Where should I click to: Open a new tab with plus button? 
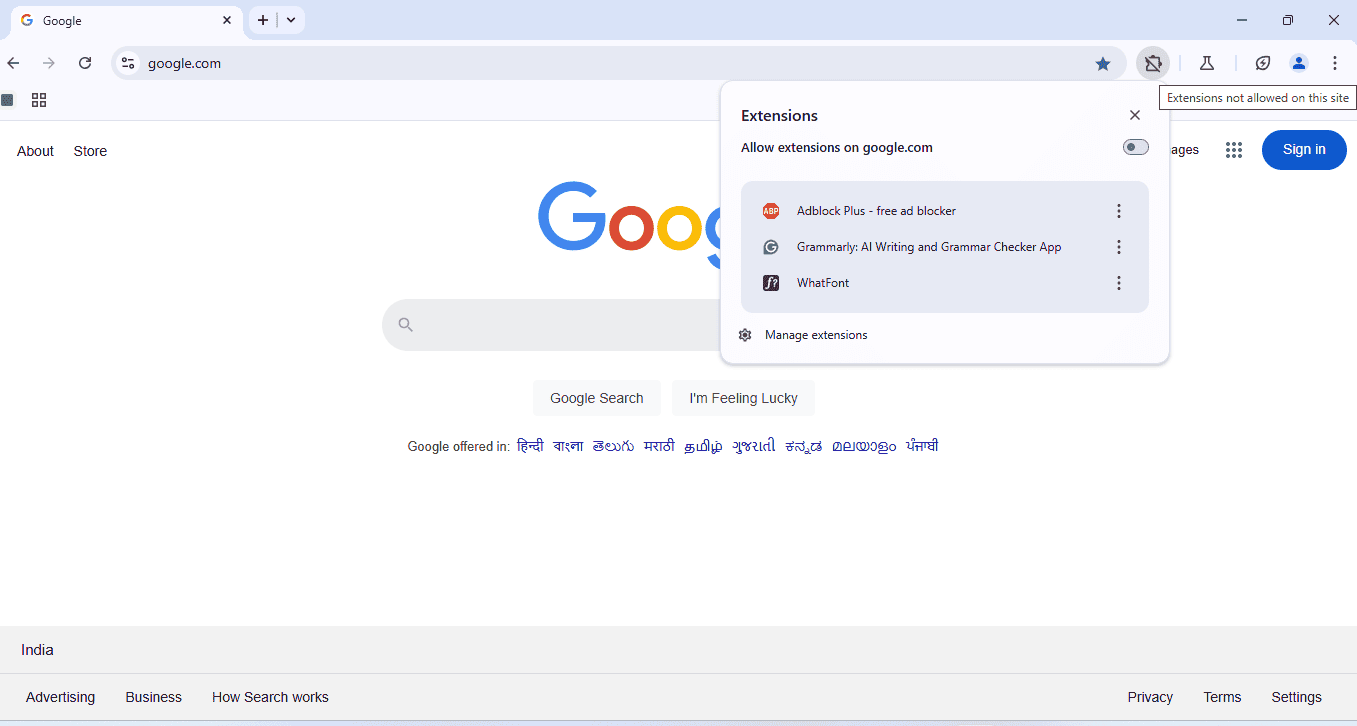pyautogui.click(x=263, y=20)
